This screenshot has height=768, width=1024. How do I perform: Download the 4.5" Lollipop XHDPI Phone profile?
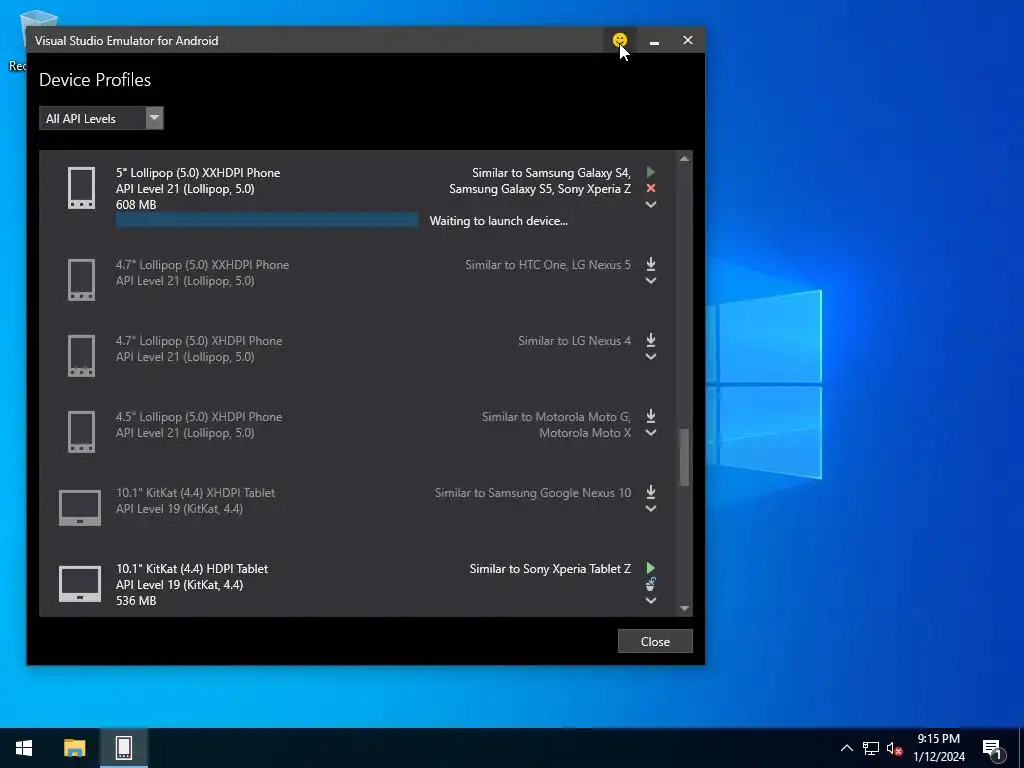pyautogui.click(x=650, y=415)
